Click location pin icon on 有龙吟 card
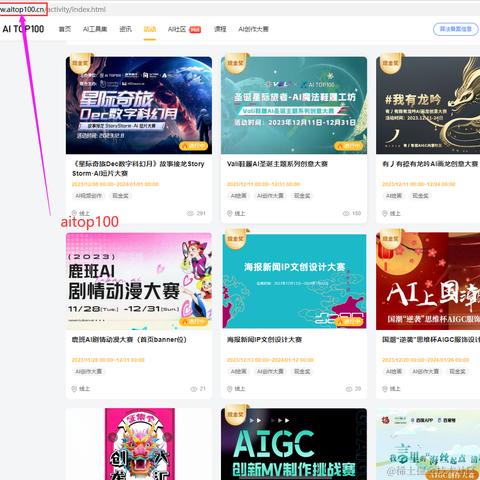 [385, 213]
